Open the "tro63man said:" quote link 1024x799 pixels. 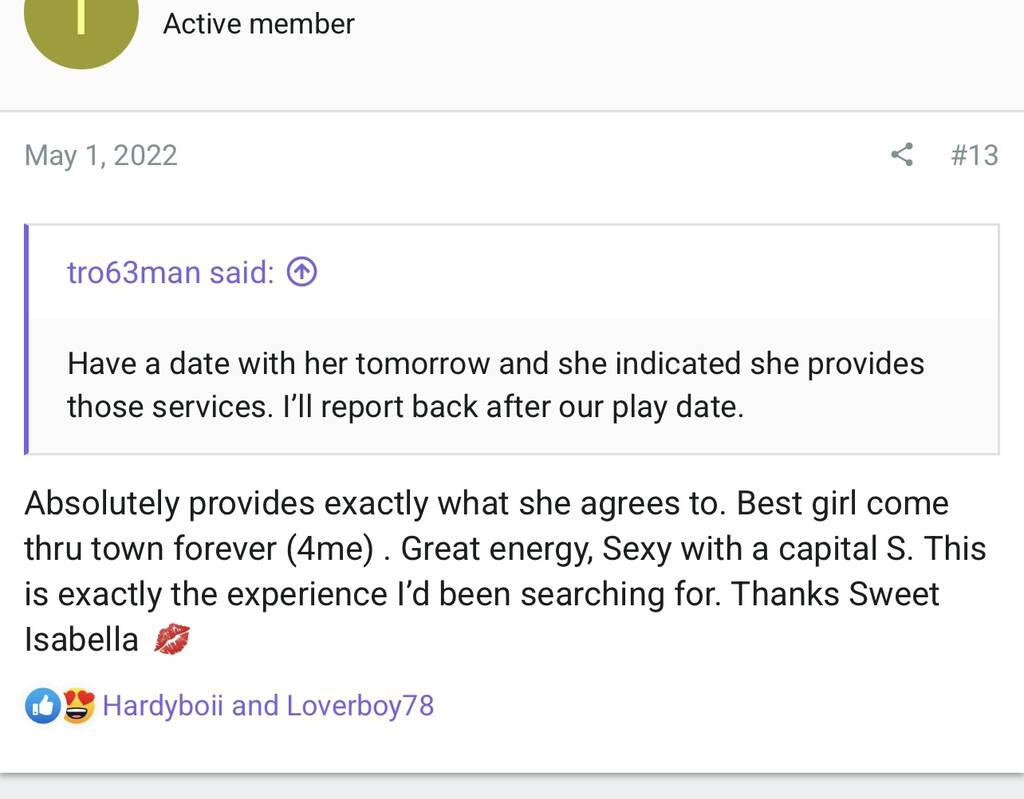pyautogui.click(x=170, y=271)
